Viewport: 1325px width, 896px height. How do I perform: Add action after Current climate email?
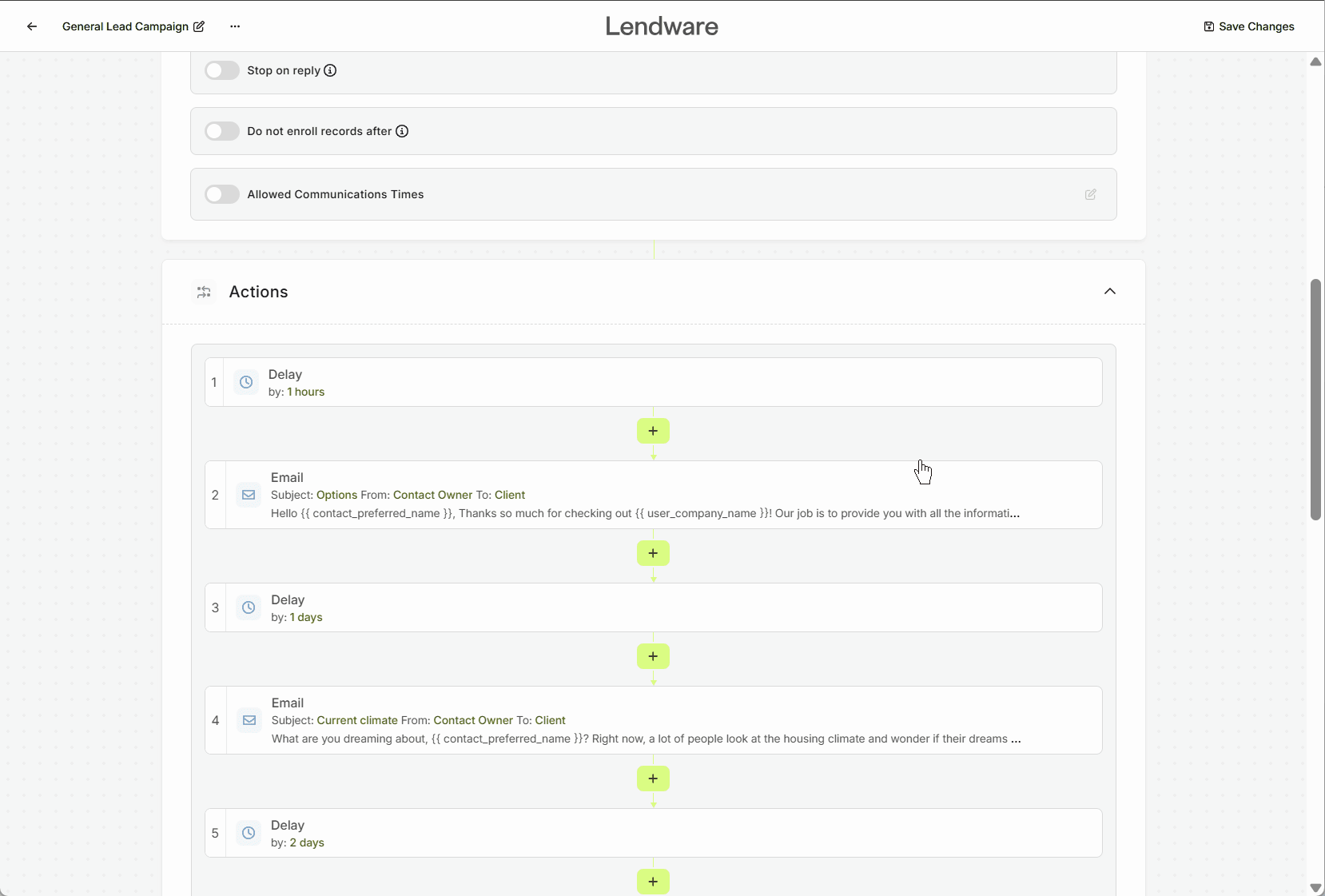(653, 779)
